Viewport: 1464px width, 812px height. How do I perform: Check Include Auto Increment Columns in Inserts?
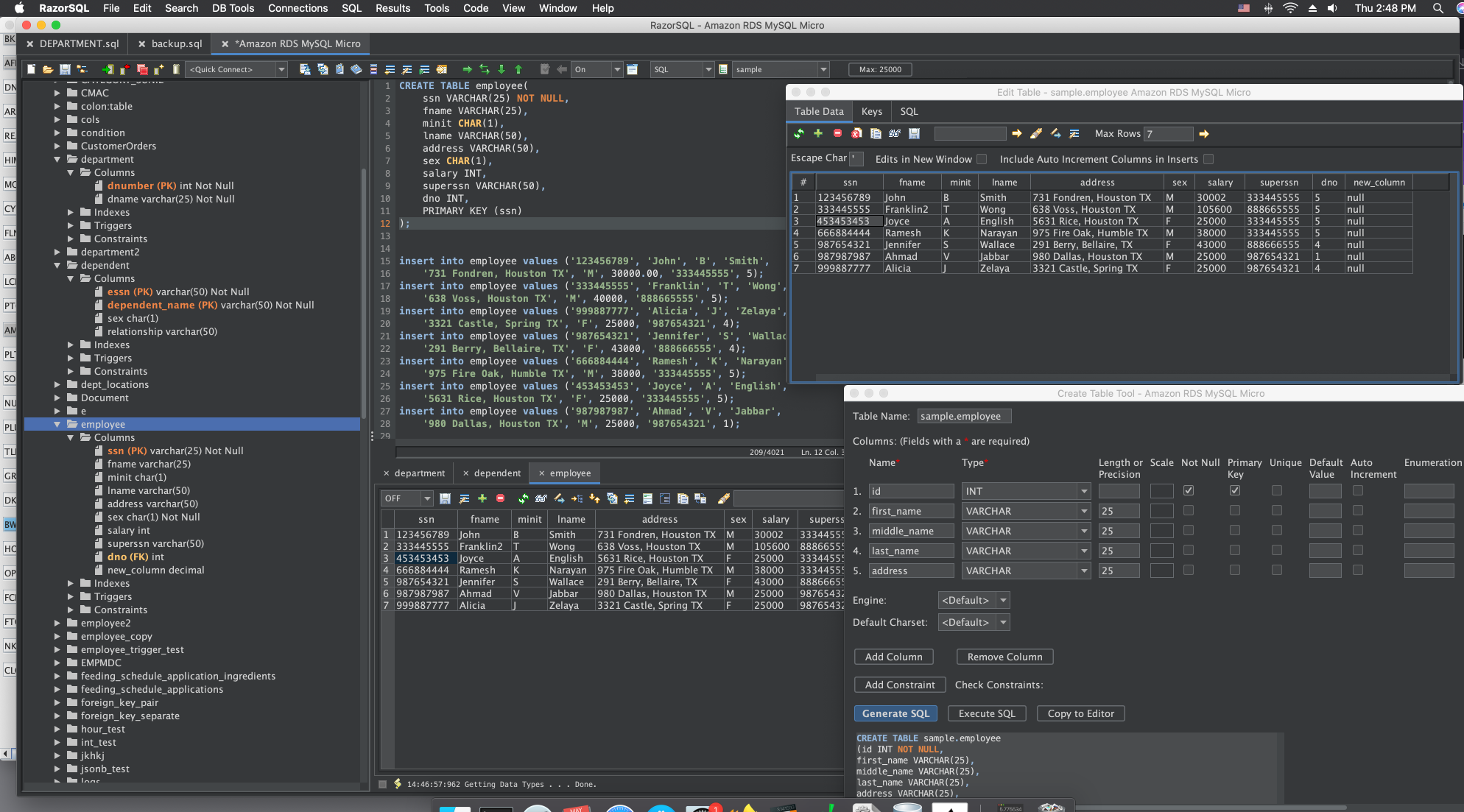click(x=1208, y=159)
